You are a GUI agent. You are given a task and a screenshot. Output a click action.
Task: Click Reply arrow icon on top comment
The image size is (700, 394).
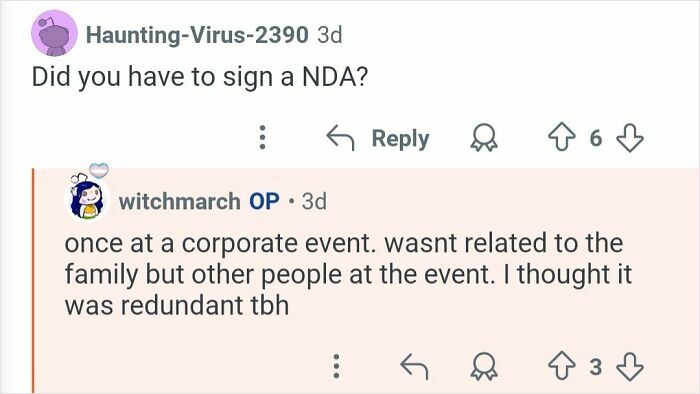click(340, 137)
